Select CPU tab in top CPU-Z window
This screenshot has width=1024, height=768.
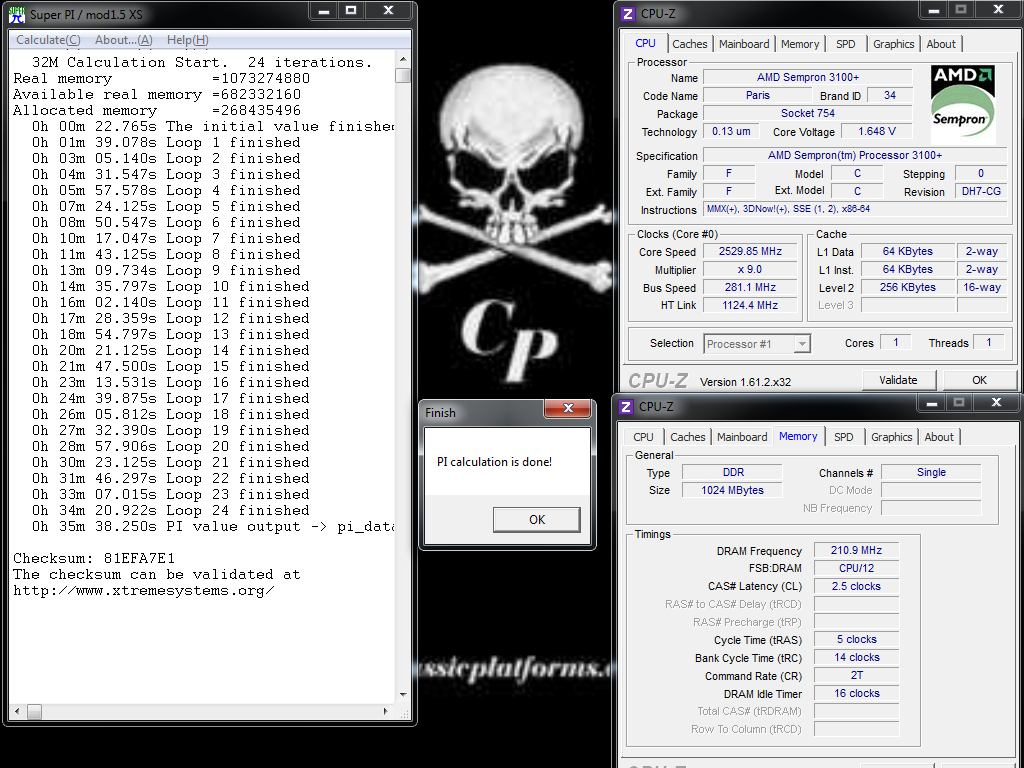[645, 43]
